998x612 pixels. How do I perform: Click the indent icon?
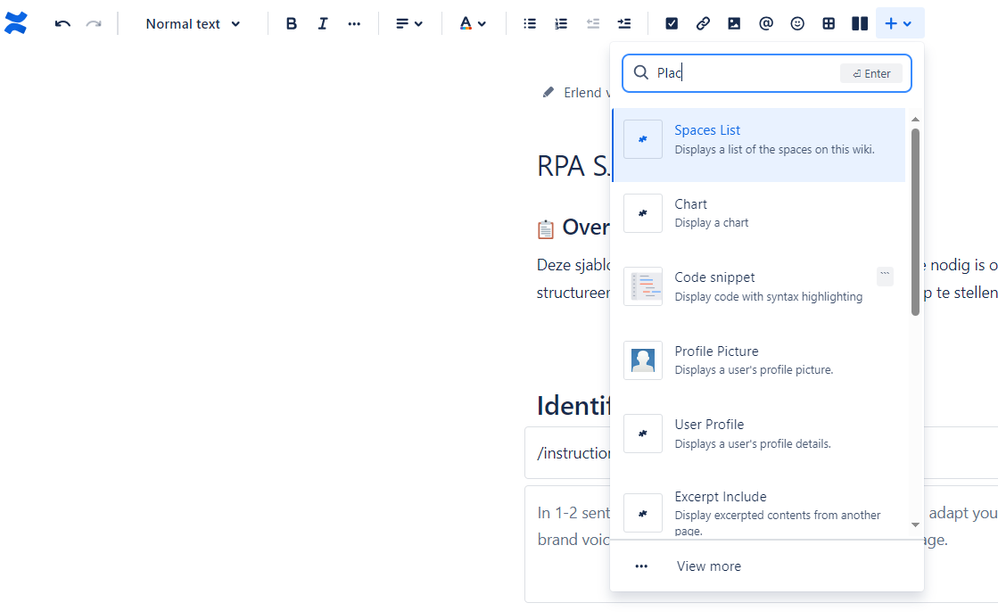pos(624,24)
